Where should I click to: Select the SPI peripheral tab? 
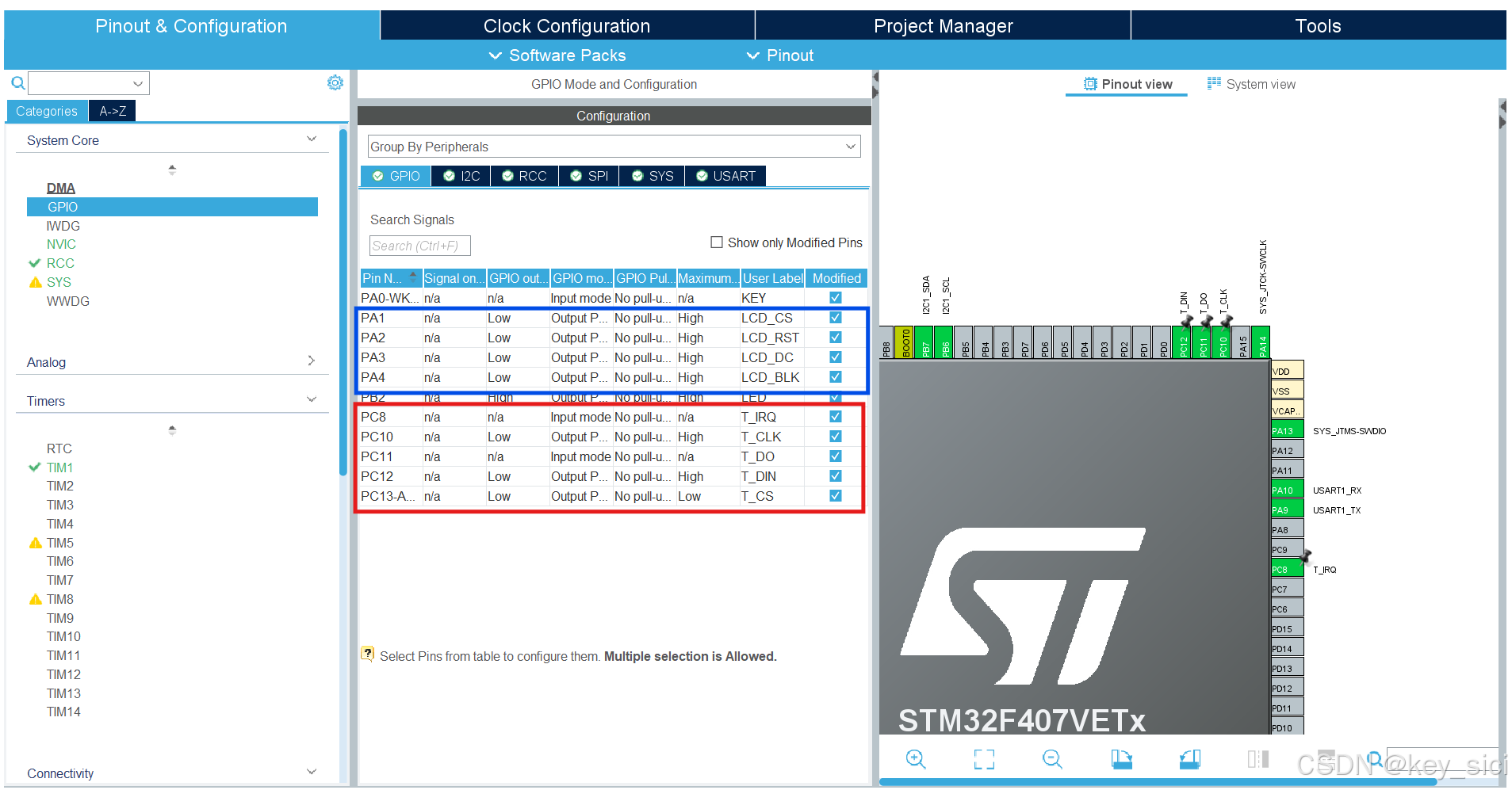coord(589,176)
